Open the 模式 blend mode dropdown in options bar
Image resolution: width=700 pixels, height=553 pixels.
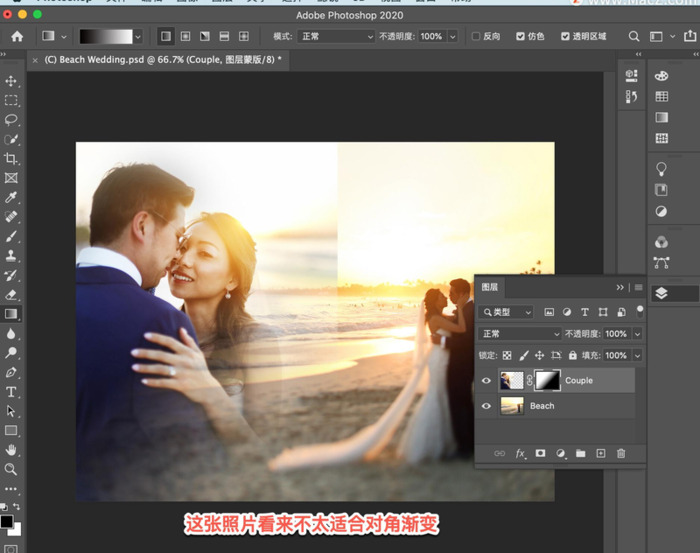335,36
